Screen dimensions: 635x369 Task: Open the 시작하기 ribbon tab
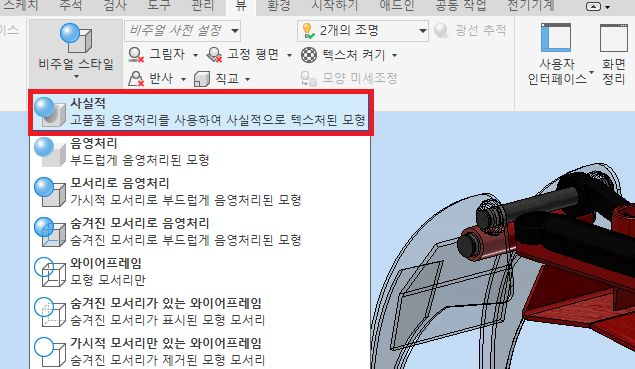point(335,6)
